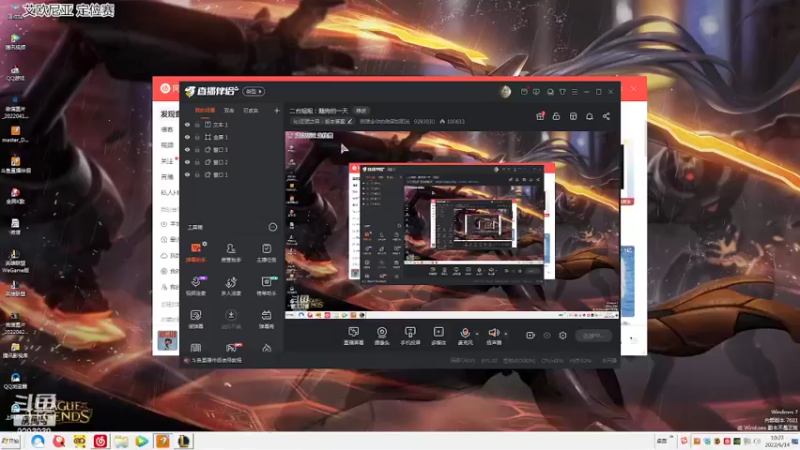Open the League of Legends taskbar icon
This screenshot has height=450, width=800.
point(184,441)
